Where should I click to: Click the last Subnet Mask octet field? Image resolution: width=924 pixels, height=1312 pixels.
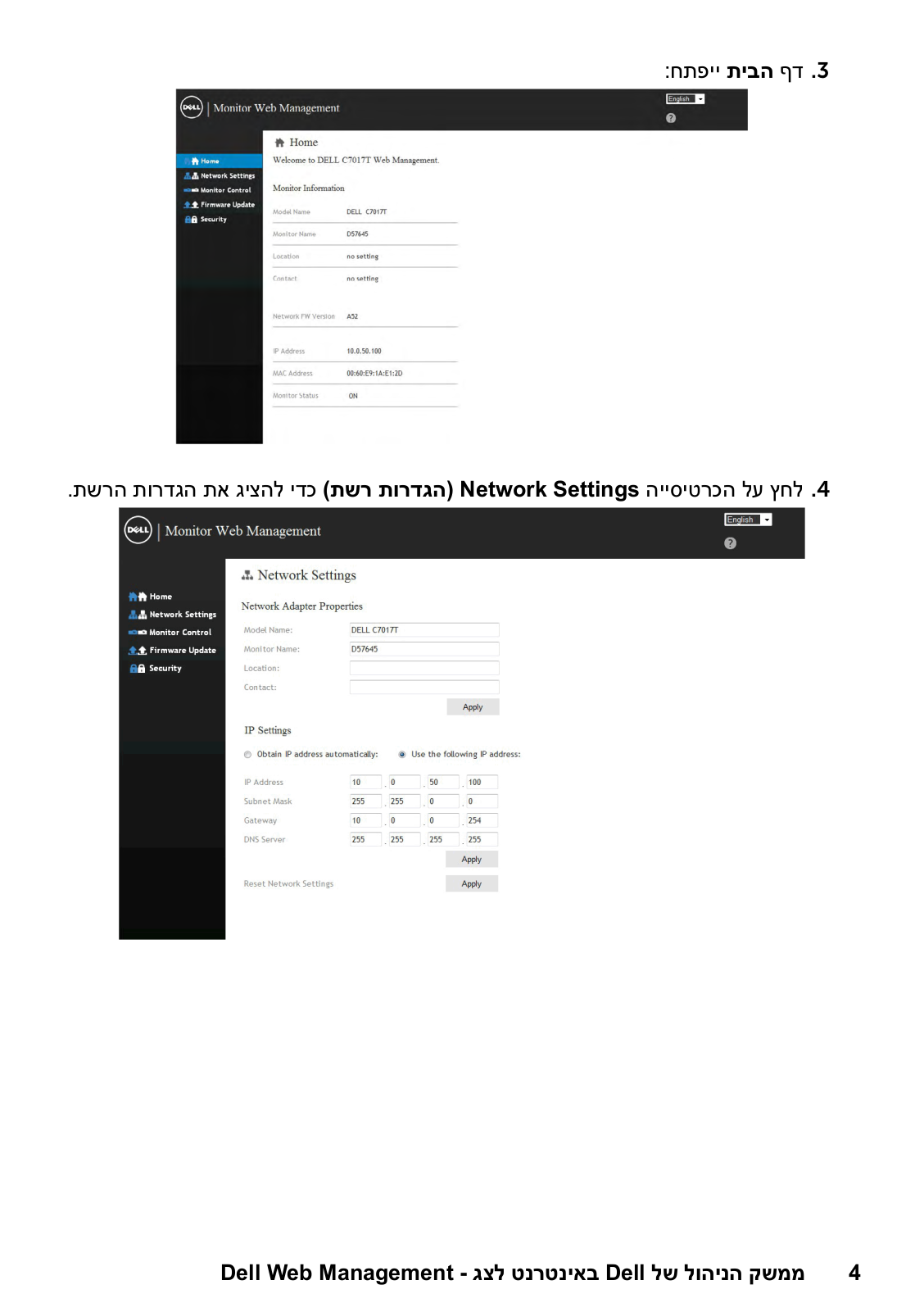pos(482,801)
